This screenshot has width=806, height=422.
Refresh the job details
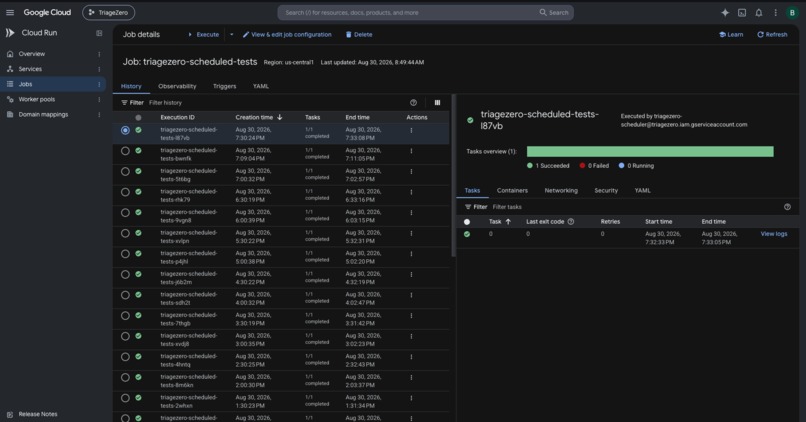tap(772, 34)
